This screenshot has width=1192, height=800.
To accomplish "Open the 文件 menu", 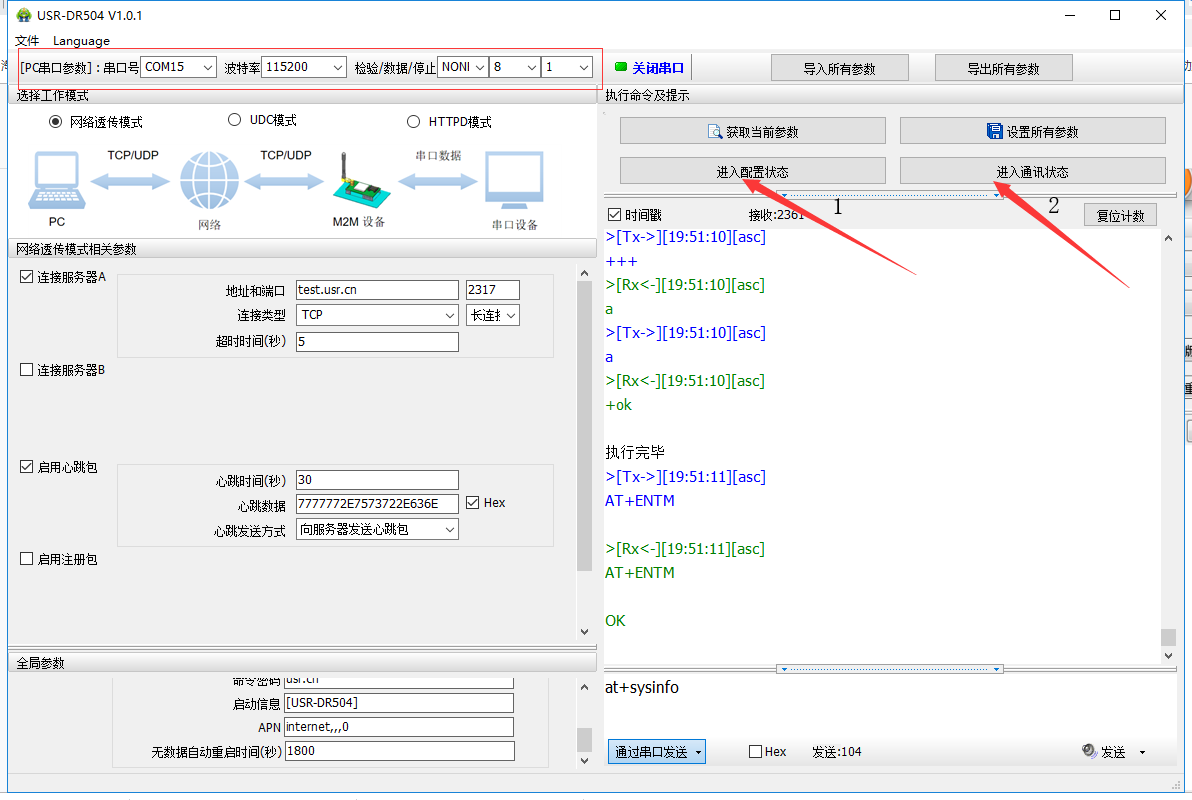I will point(27,41).
